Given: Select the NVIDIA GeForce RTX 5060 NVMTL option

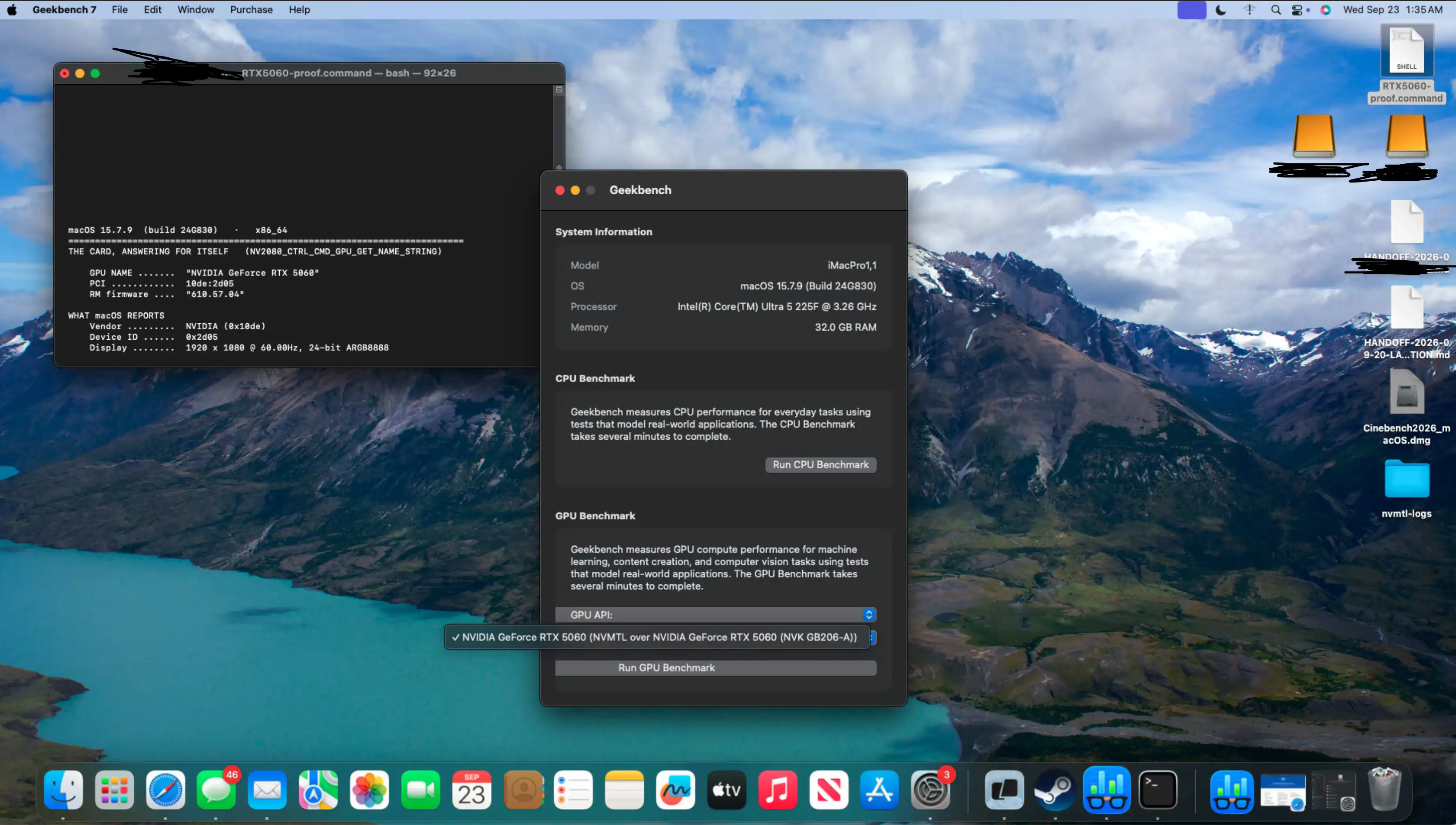Looking at the screenshot, I should pyautogui.click(x=657, y=637).
